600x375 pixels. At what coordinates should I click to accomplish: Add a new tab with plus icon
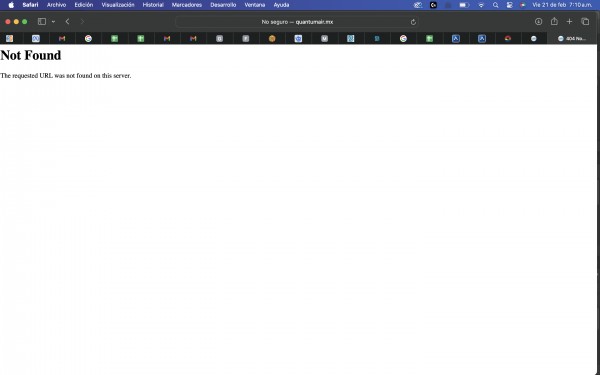click(x=569, y=22)
